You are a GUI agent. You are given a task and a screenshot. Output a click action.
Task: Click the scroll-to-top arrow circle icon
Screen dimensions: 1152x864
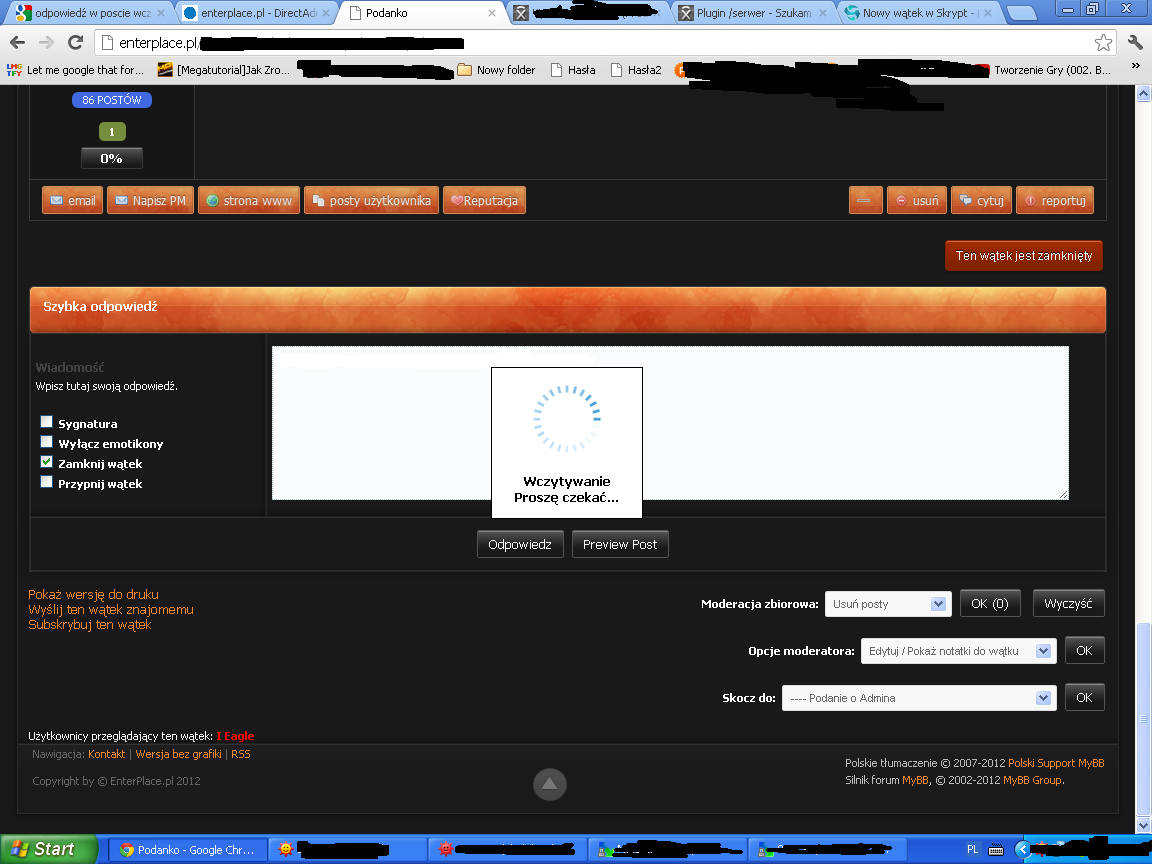[550, 784]
